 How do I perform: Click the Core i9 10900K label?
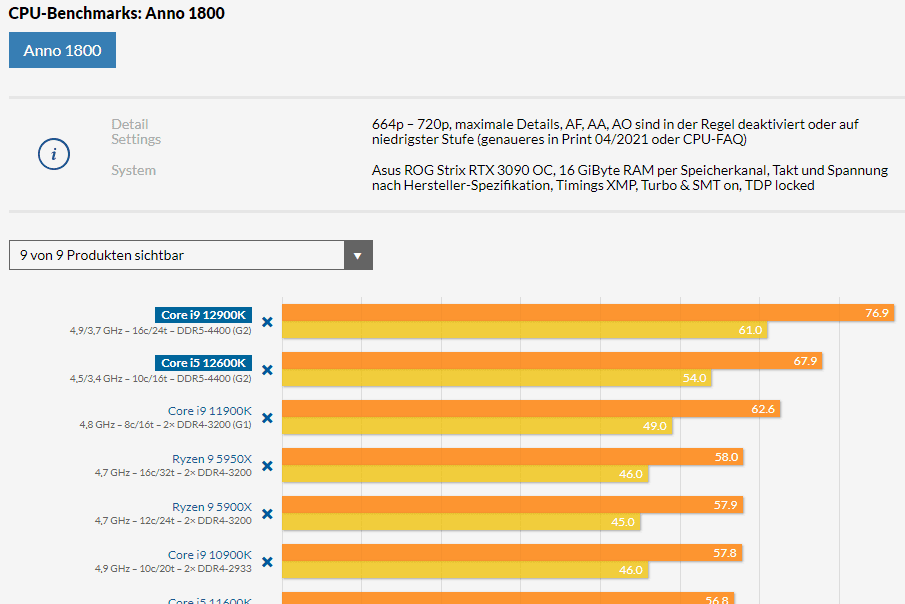click(x=209, y=555)
